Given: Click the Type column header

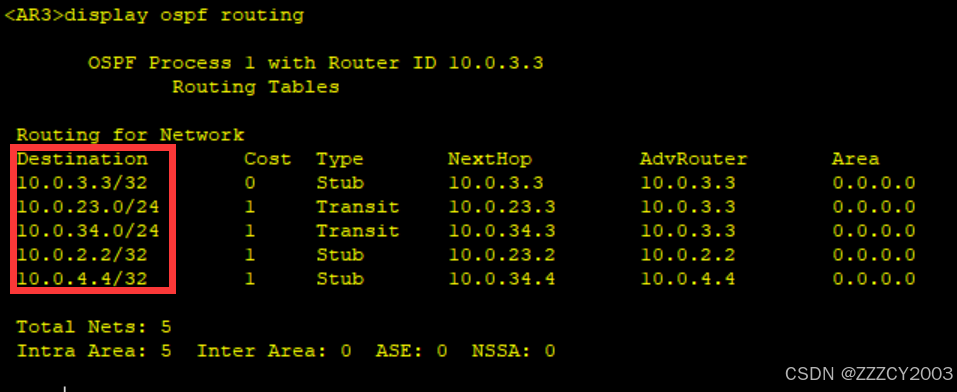Looking at the screenshot, I should (339, 159).
